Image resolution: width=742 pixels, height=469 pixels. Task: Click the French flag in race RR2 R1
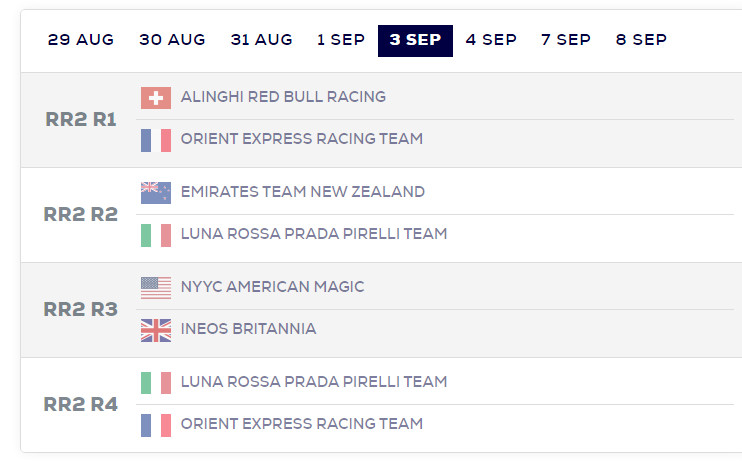[156, 141]
